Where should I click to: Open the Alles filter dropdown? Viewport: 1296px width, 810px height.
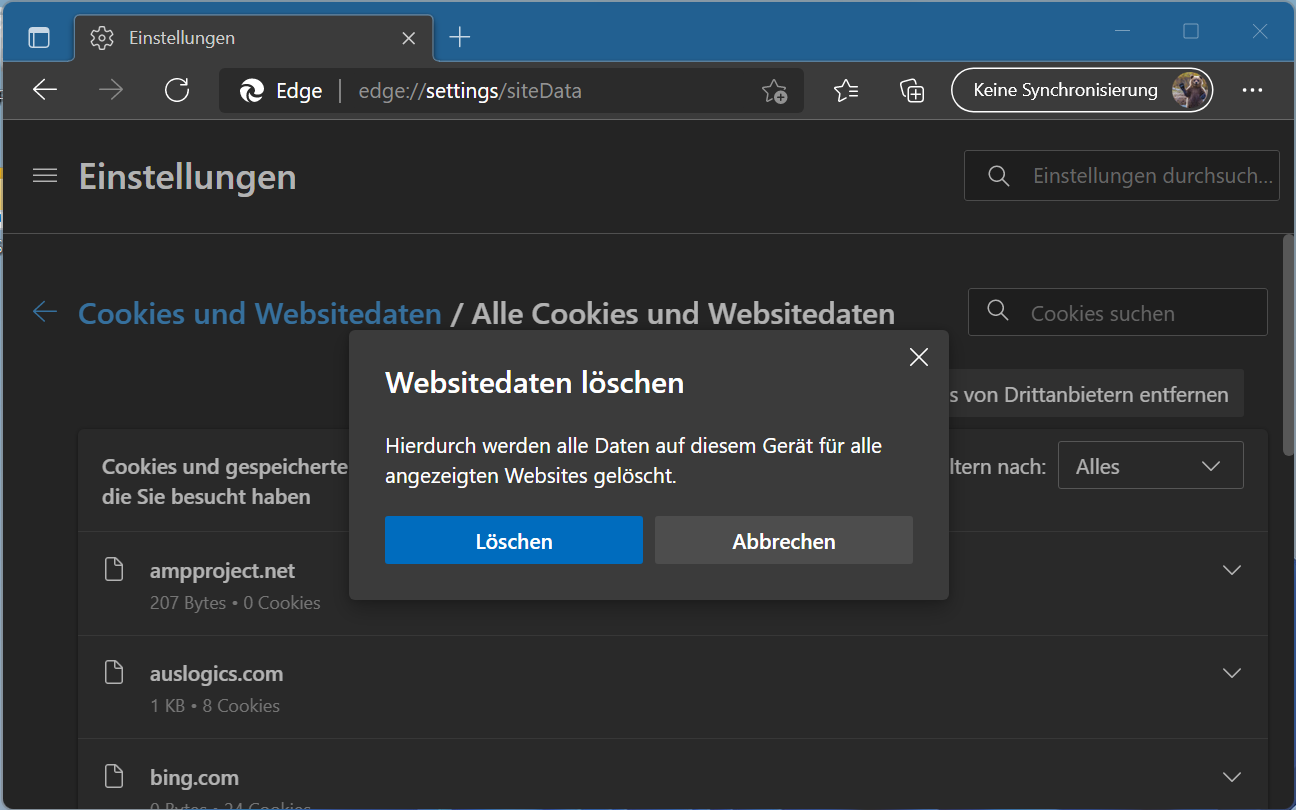pos(1150,466)
